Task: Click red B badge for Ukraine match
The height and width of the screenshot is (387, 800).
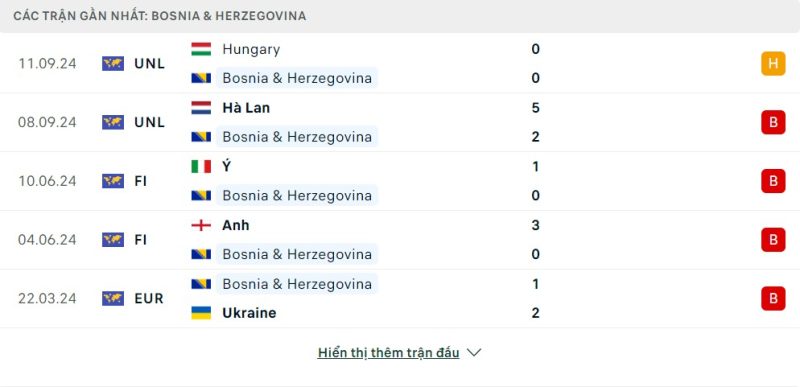Action: tap(773, 298)
